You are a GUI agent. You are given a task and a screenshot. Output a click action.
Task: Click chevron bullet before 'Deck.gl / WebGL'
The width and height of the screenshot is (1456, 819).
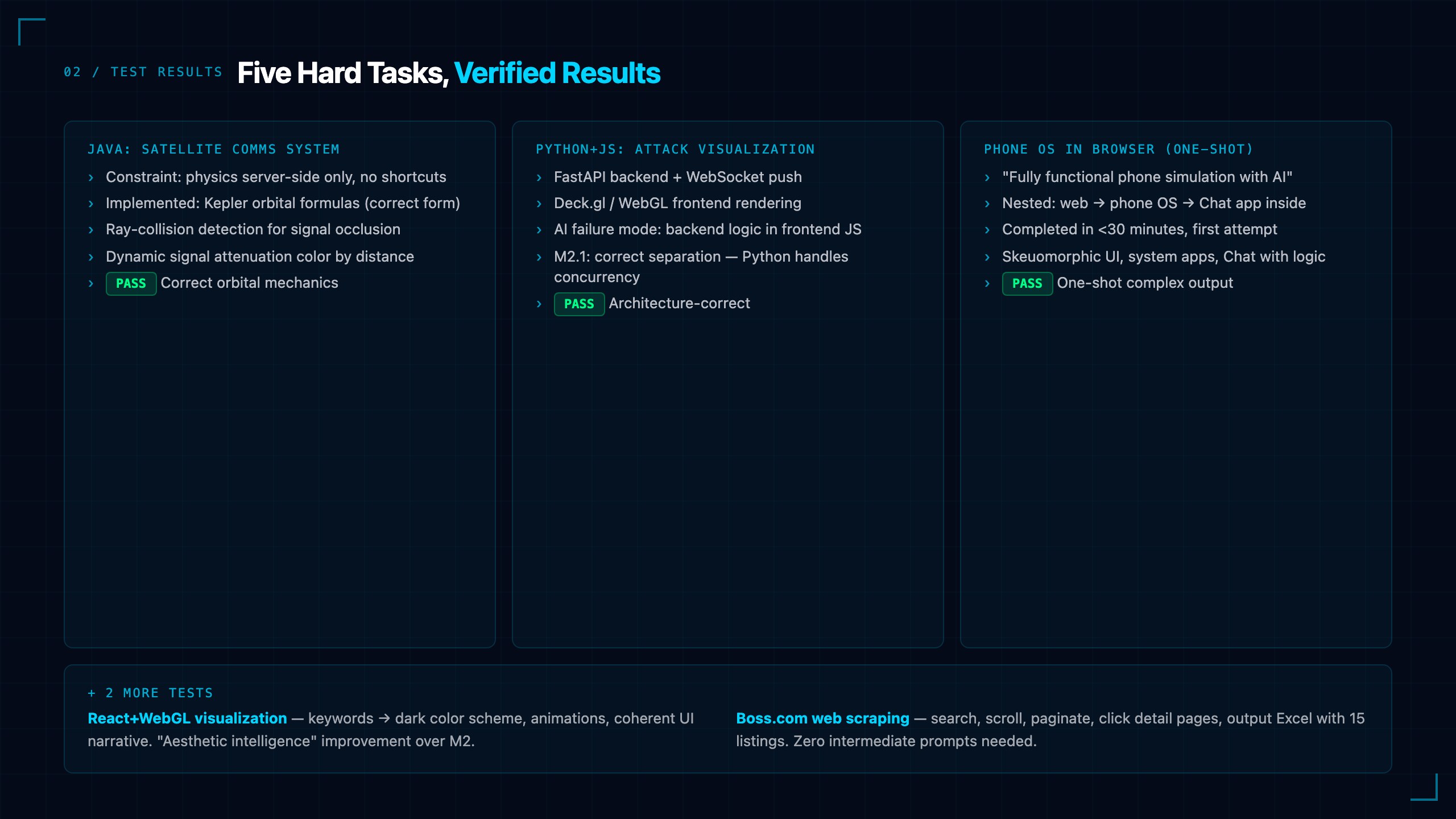[539, 204]
